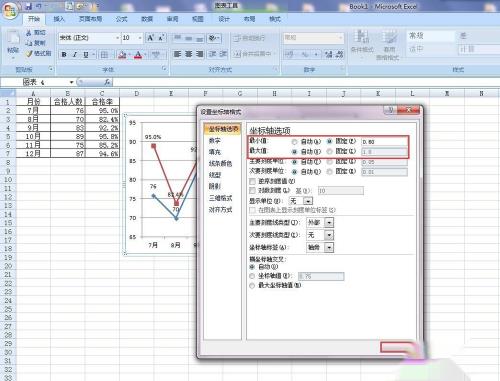
Task: Click the Increase Font Size icon
Action: pos(150,38)
